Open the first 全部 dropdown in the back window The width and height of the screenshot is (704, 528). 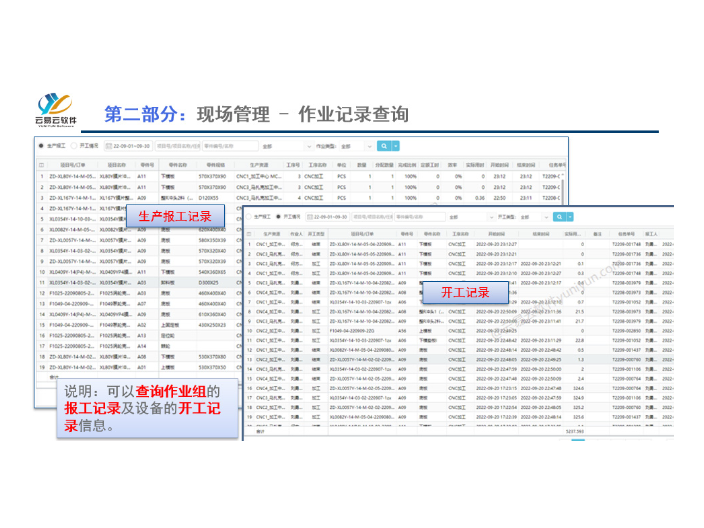286,146
